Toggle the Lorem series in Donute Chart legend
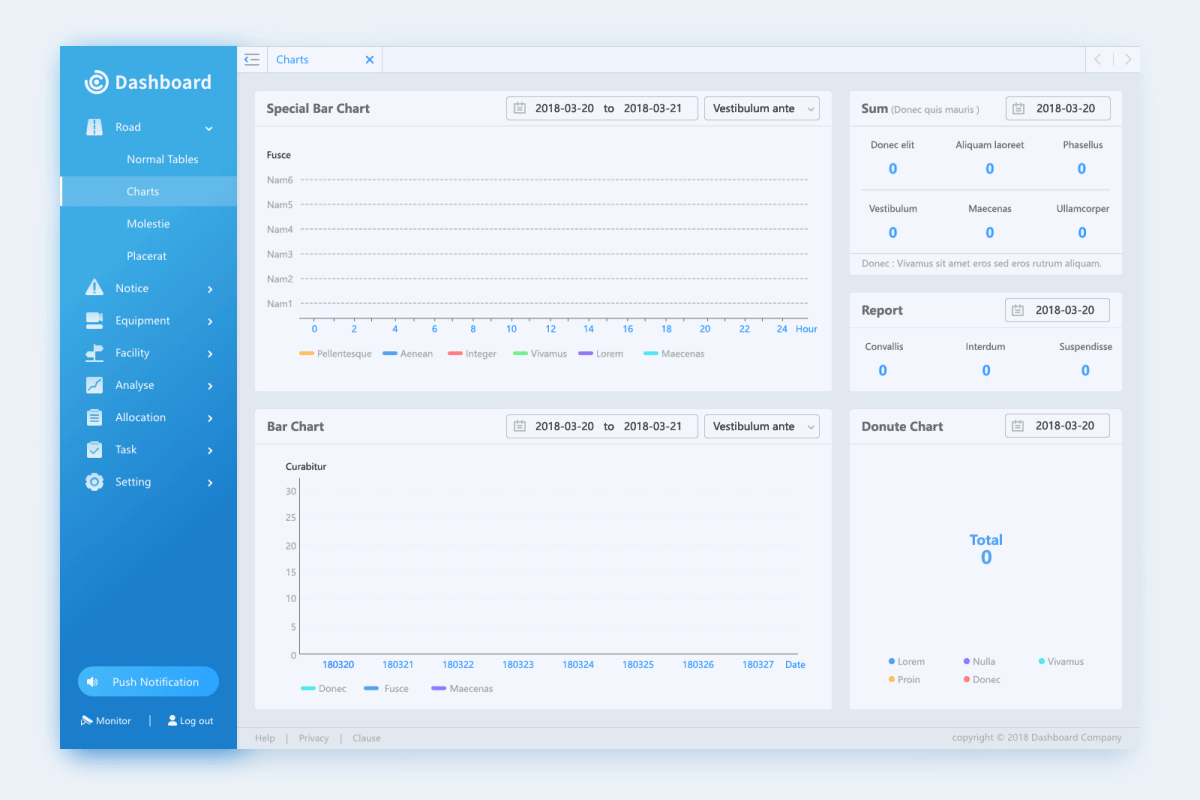This screenshot has height=800, width=1200. [905, 661]
